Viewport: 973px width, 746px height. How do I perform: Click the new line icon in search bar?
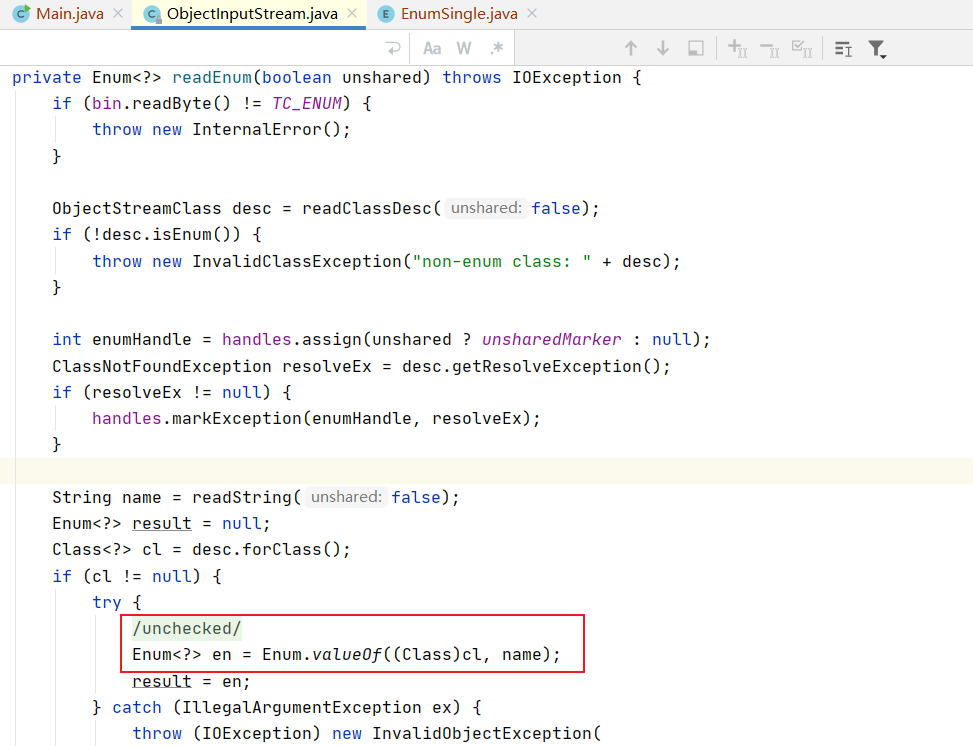393,48
